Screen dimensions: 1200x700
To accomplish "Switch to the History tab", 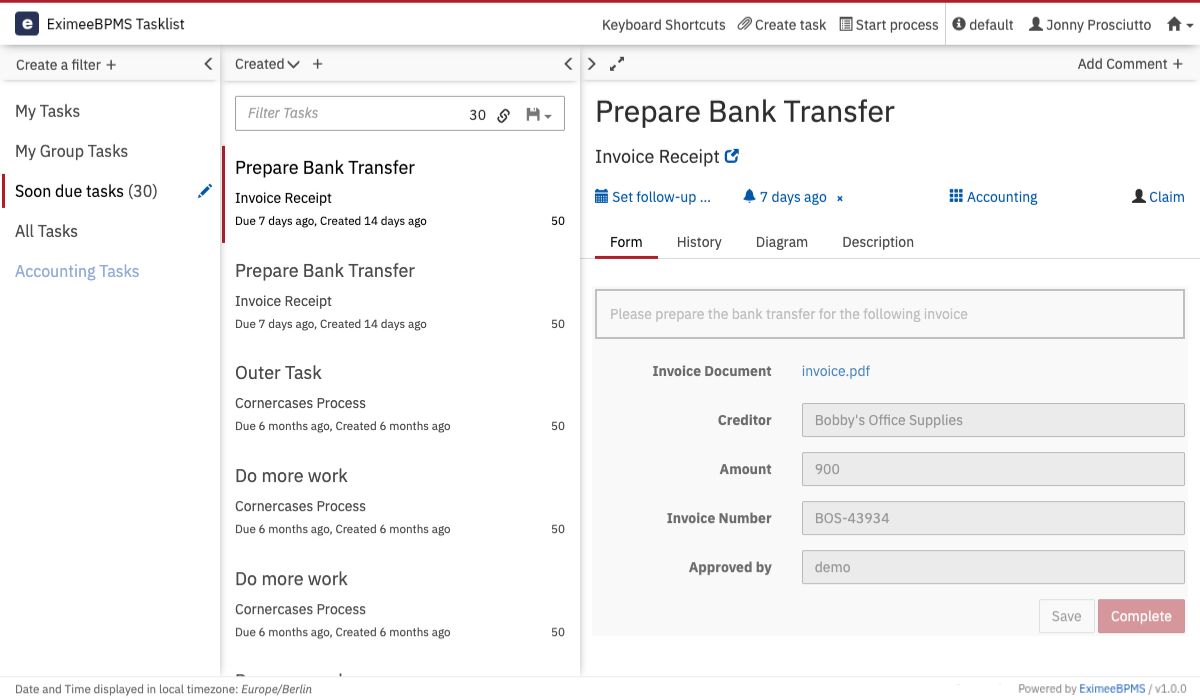I will (699, 242).
